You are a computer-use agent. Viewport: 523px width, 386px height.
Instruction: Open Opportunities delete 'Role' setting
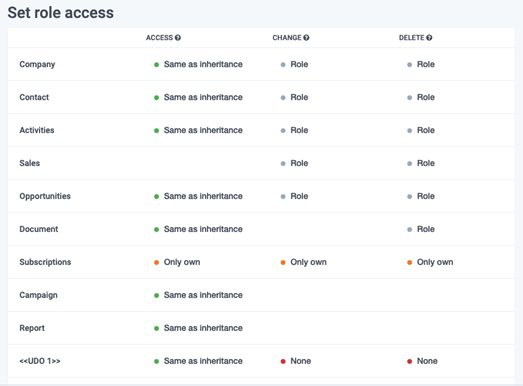click(421, 196)
